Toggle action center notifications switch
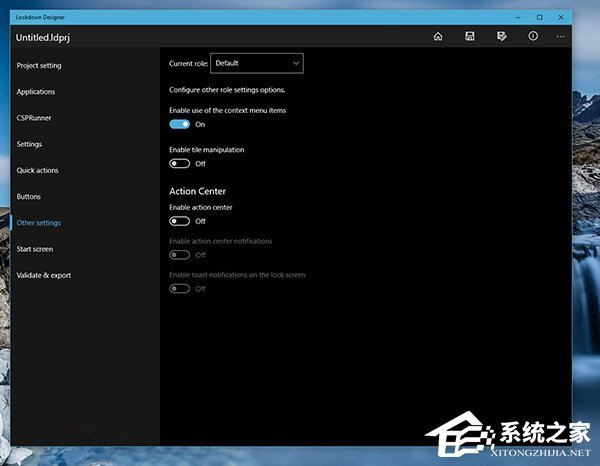 pos(179,255)
